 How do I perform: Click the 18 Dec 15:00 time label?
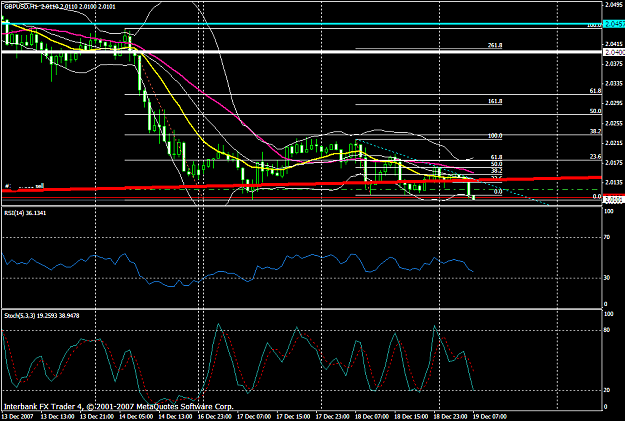click(411, 417)
